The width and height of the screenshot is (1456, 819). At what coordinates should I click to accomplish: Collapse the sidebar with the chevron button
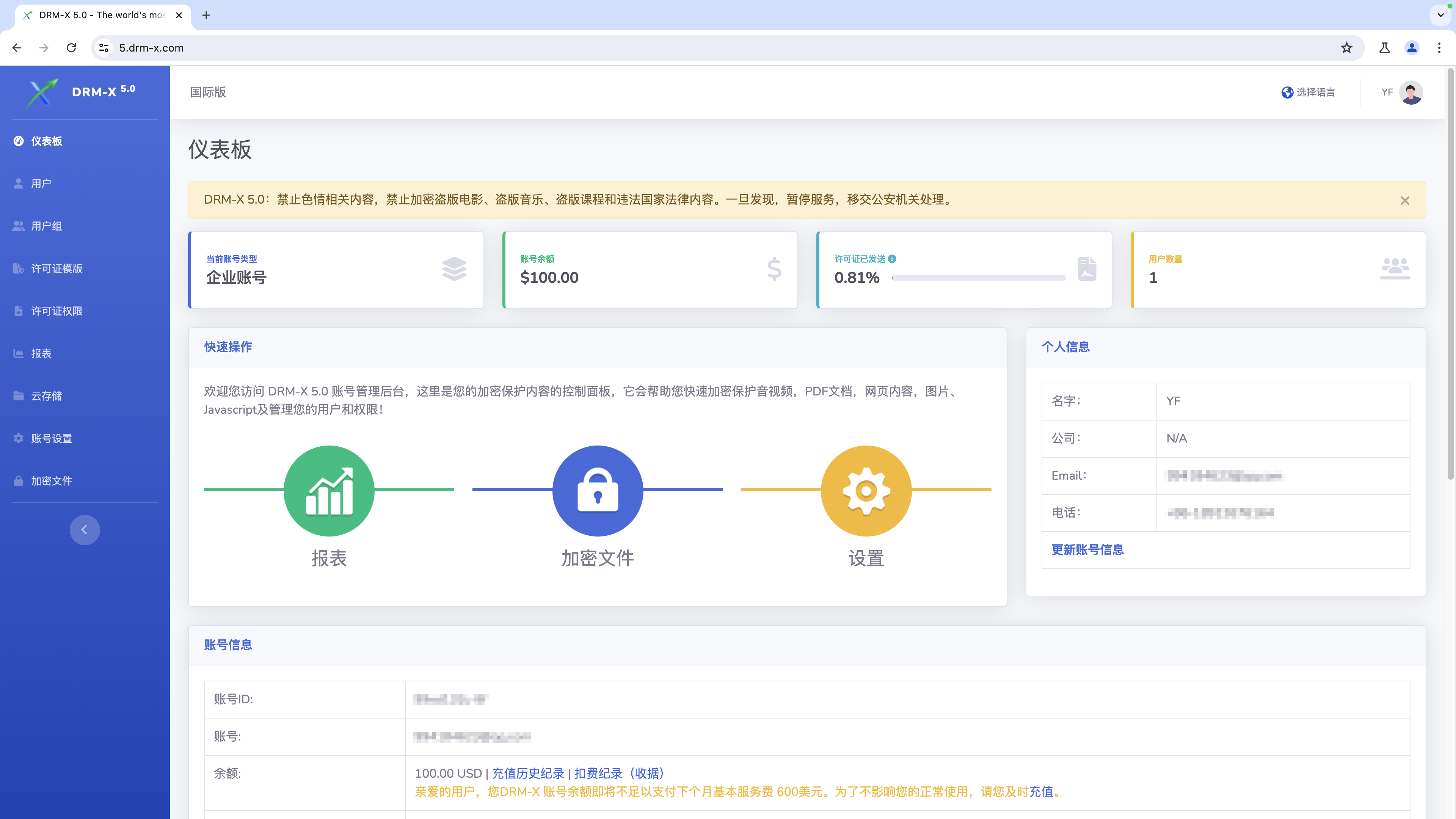tap(85, 530)
